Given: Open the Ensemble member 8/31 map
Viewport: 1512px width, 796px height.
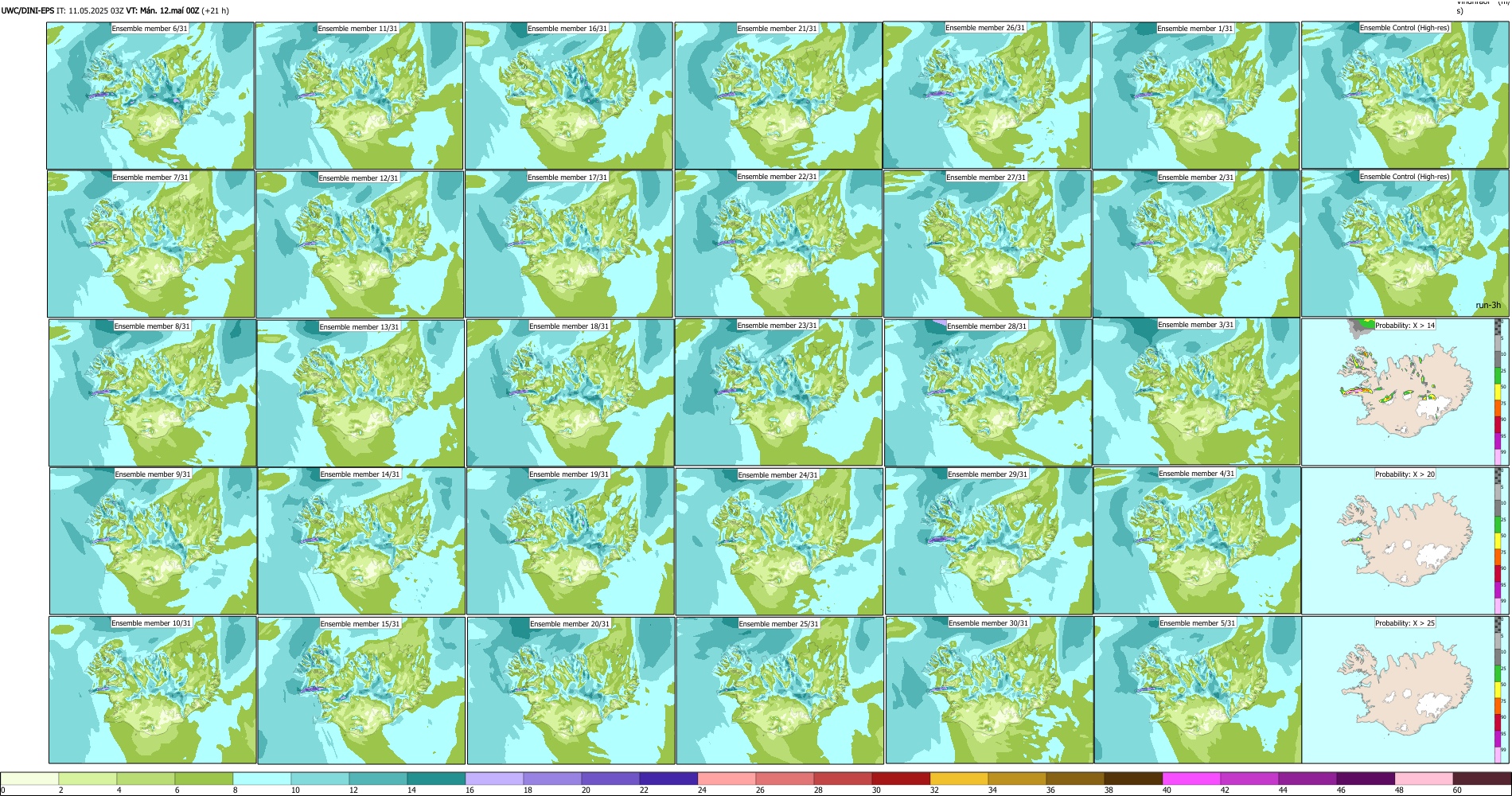Looking at the screenshot, I should point(152,393).
